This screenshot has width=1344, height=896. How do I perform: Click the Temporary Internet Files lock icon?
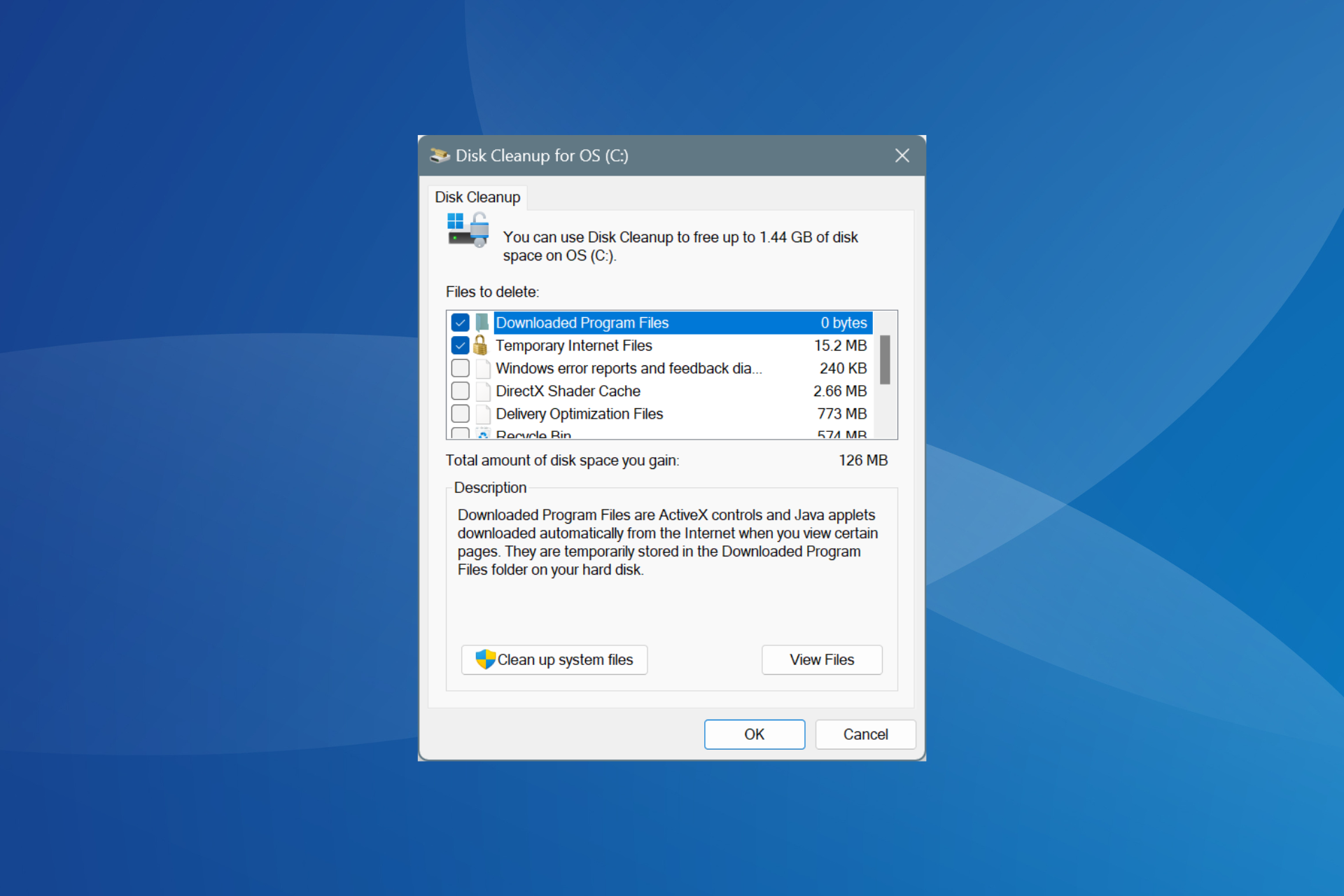(480, 345)
